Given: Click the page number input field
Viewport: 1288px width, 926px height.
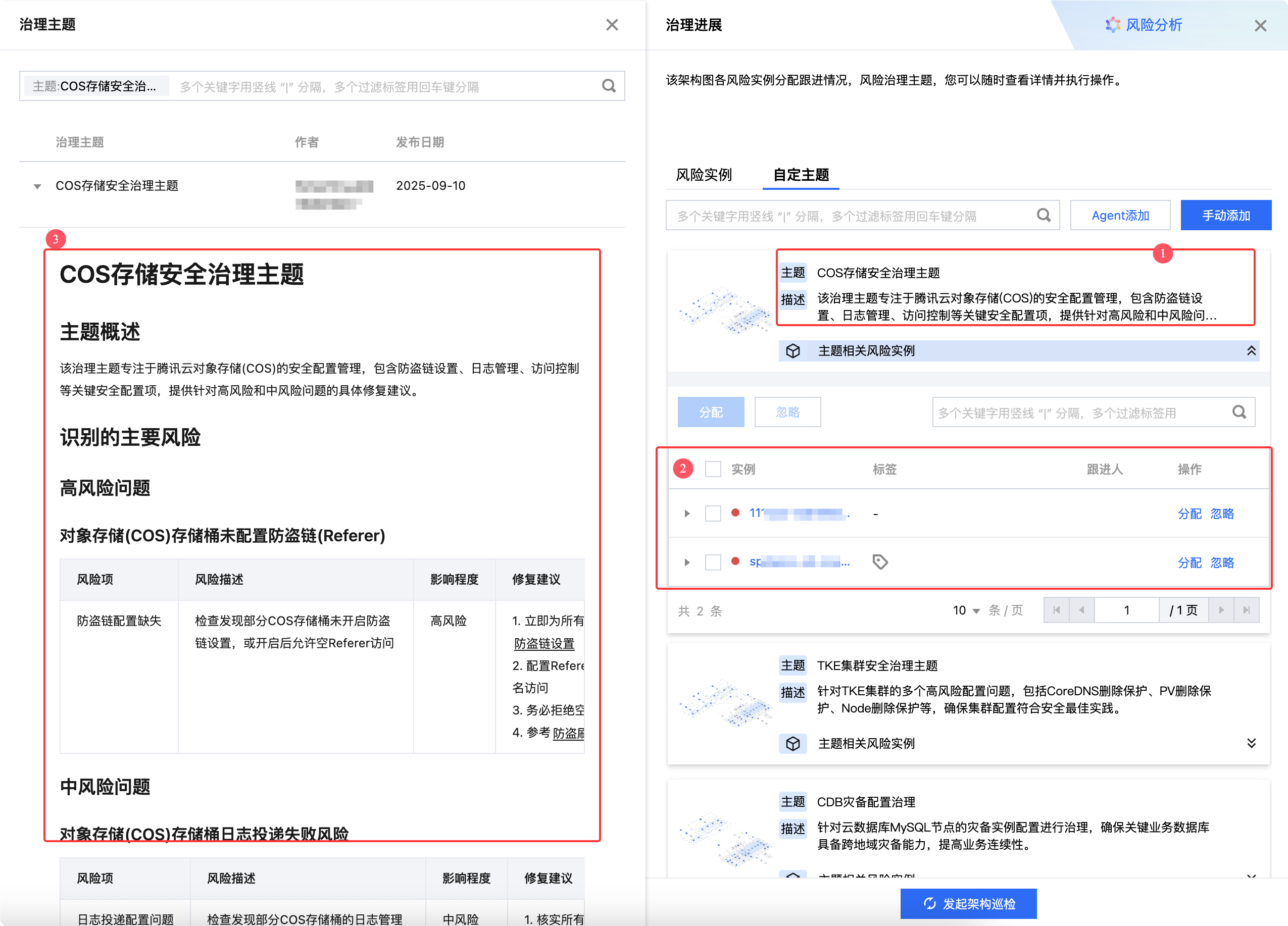Looking at the screenshot, I should tap(1126, 610).
